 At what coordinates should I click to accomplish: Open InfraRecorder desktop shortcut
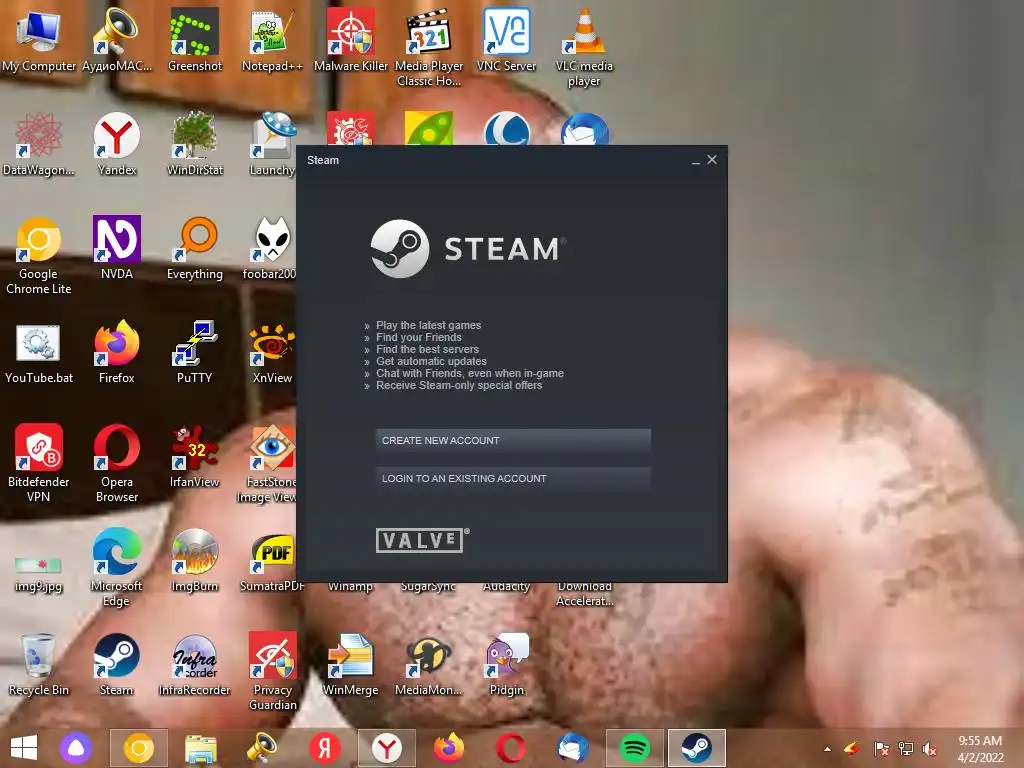[195, 664]
